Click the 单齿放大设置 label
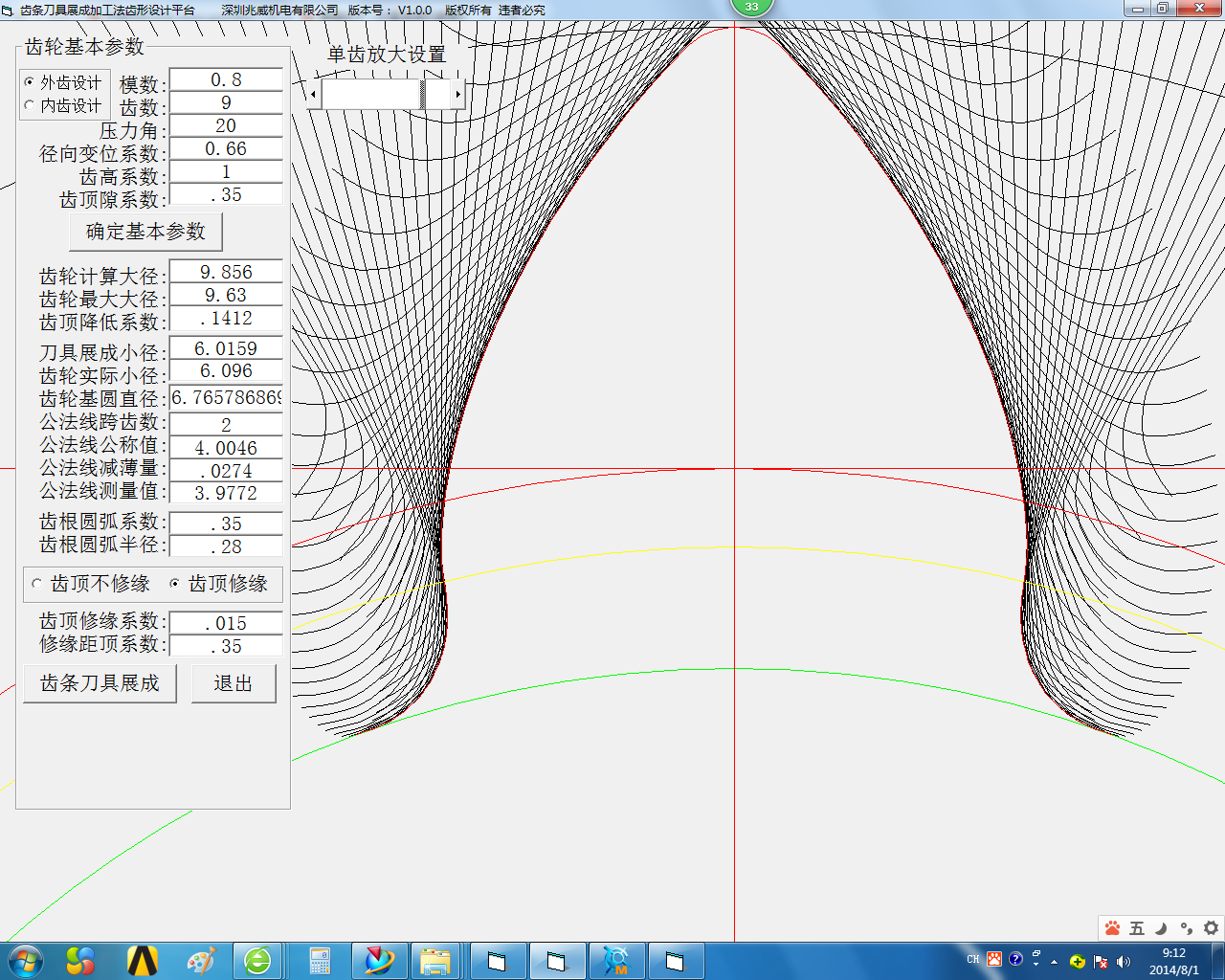The height and width of the screenshot is (980, 1225). pyautogui.click(x=387, y=55)
